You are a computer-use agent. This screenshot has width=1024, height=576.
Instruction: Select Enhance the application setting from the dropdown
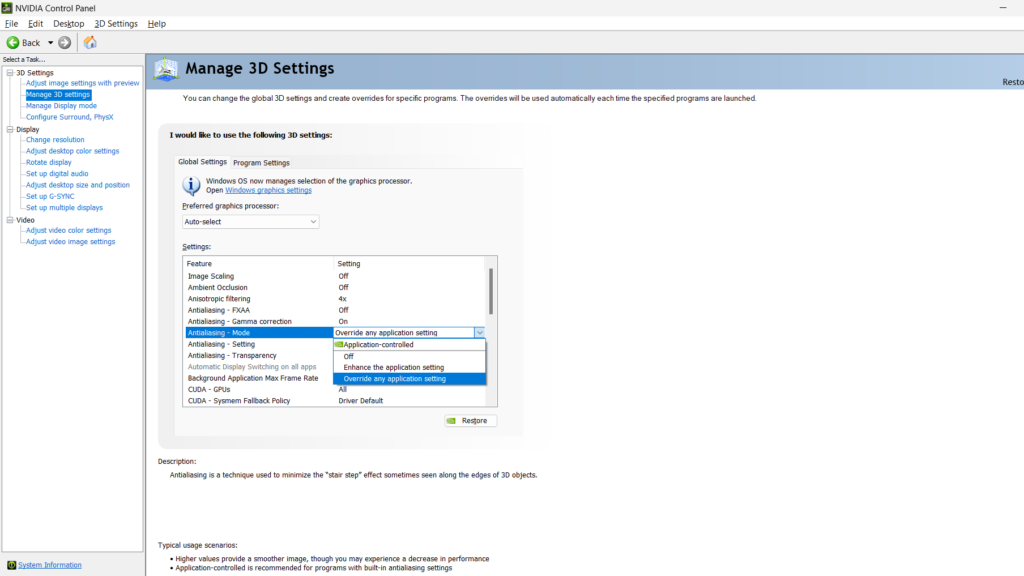395,368
